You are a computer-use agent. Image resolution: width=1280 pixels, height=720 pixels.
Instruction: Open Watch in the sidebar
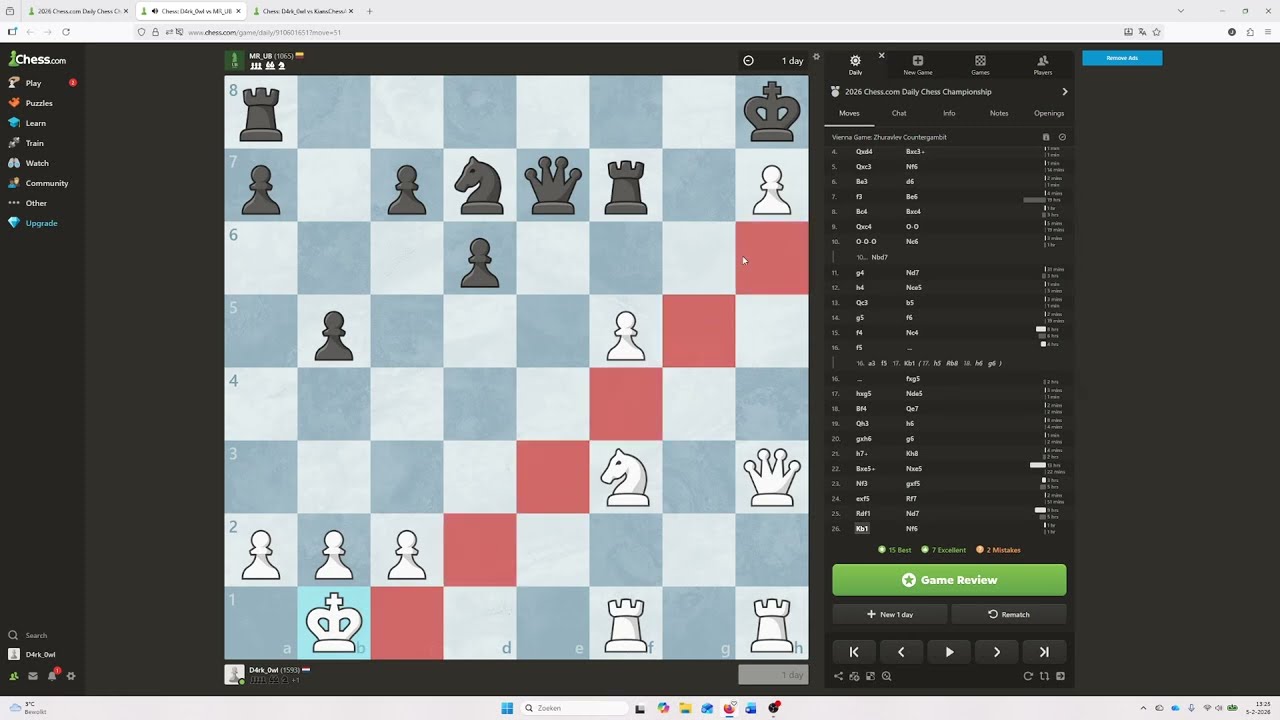click(x=40, y=163)
